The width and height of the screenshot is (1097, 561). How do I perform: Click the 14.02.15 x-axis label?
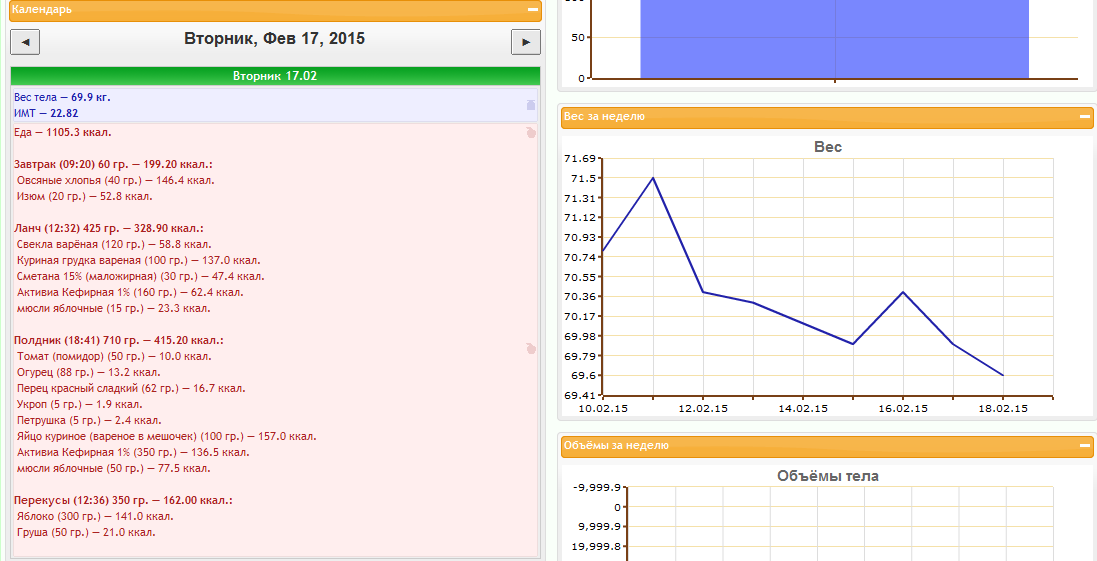803,409
